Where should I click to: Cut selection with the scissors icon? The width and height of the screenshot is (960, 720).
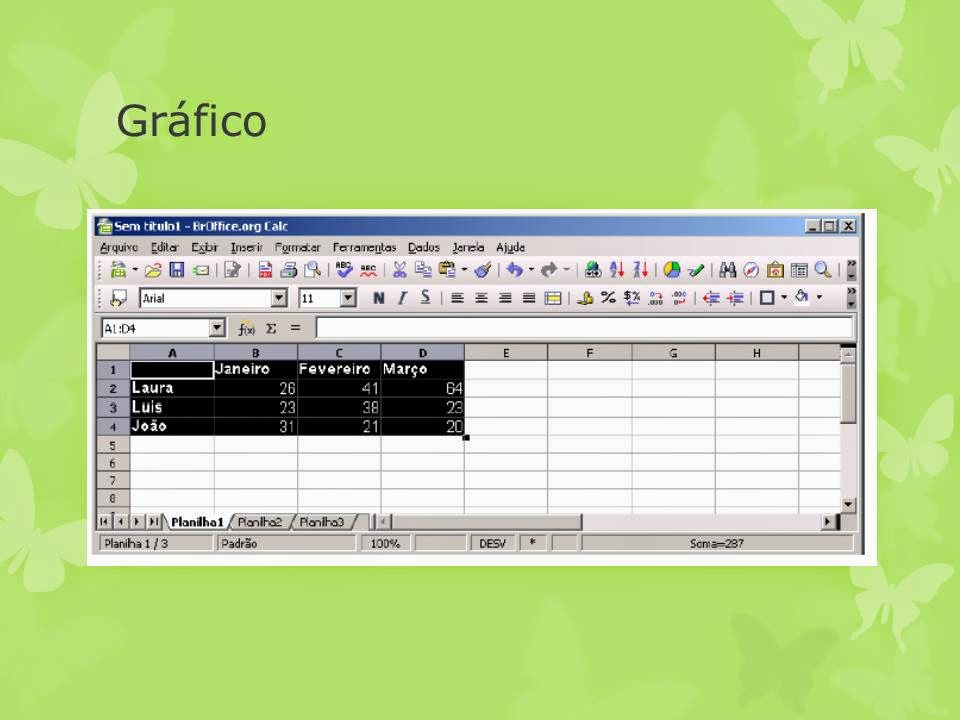tap(400, 270)
